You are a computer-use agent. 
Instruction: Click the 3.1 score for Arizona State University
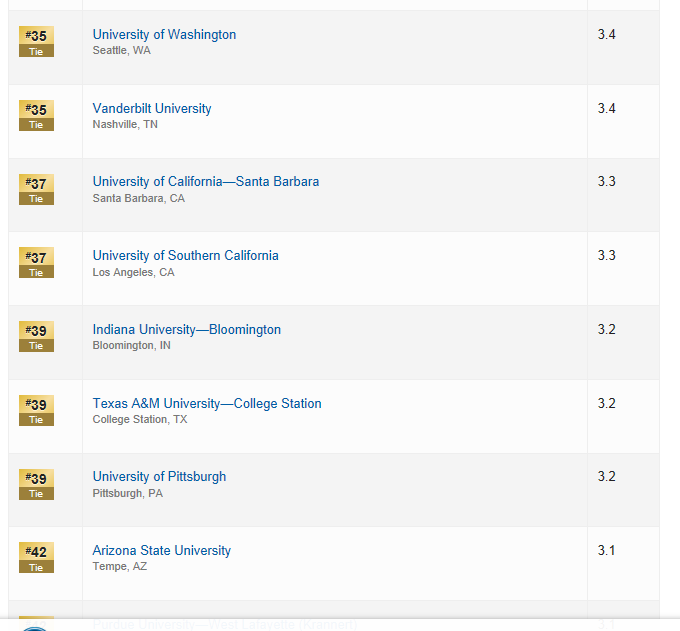(606, 550)
